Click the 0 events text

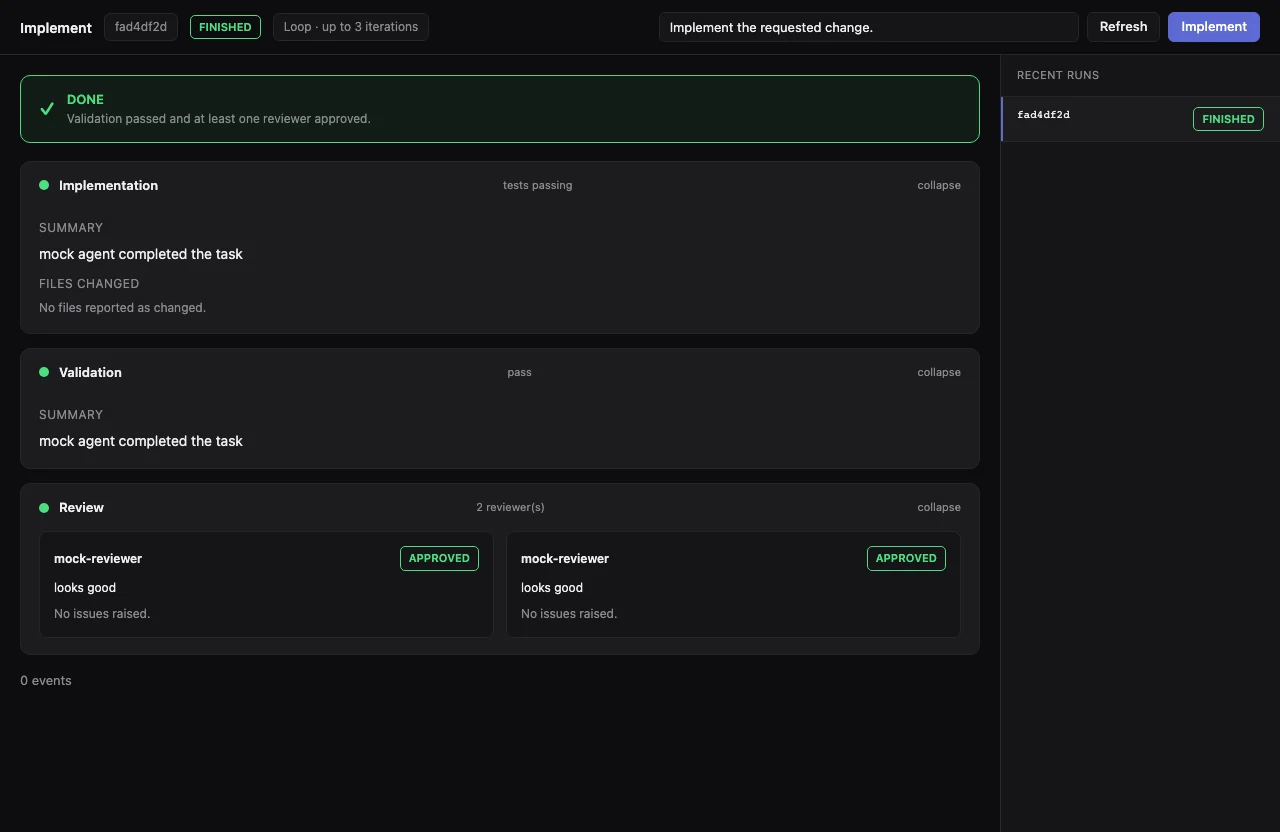pos(46,680)
